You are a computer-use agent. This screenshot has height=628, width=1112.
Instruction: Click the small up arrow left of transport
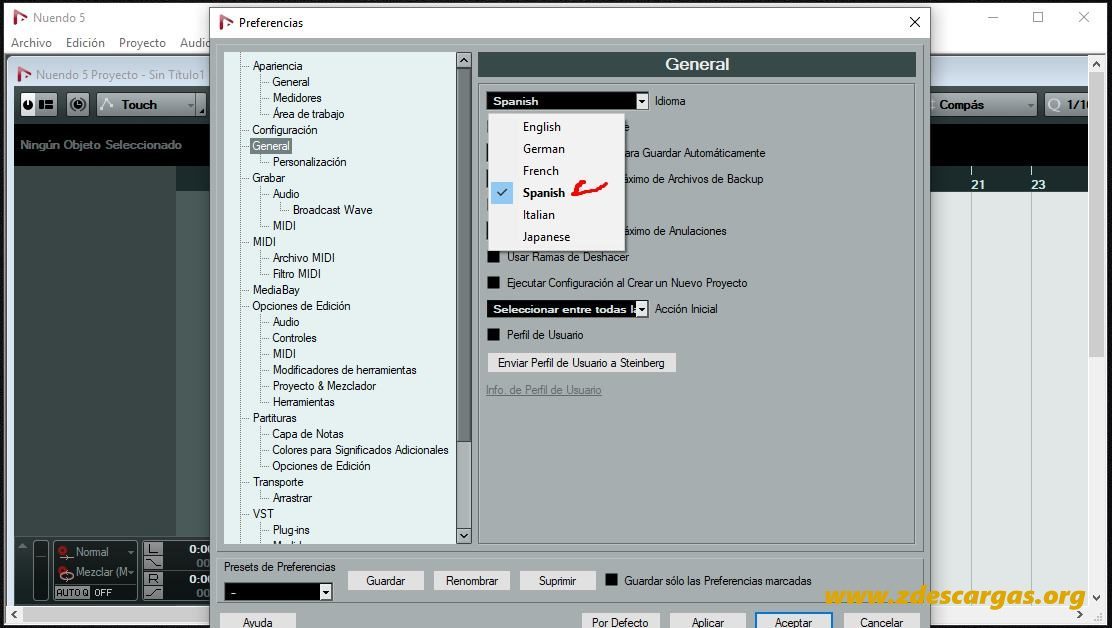[23, 546]
